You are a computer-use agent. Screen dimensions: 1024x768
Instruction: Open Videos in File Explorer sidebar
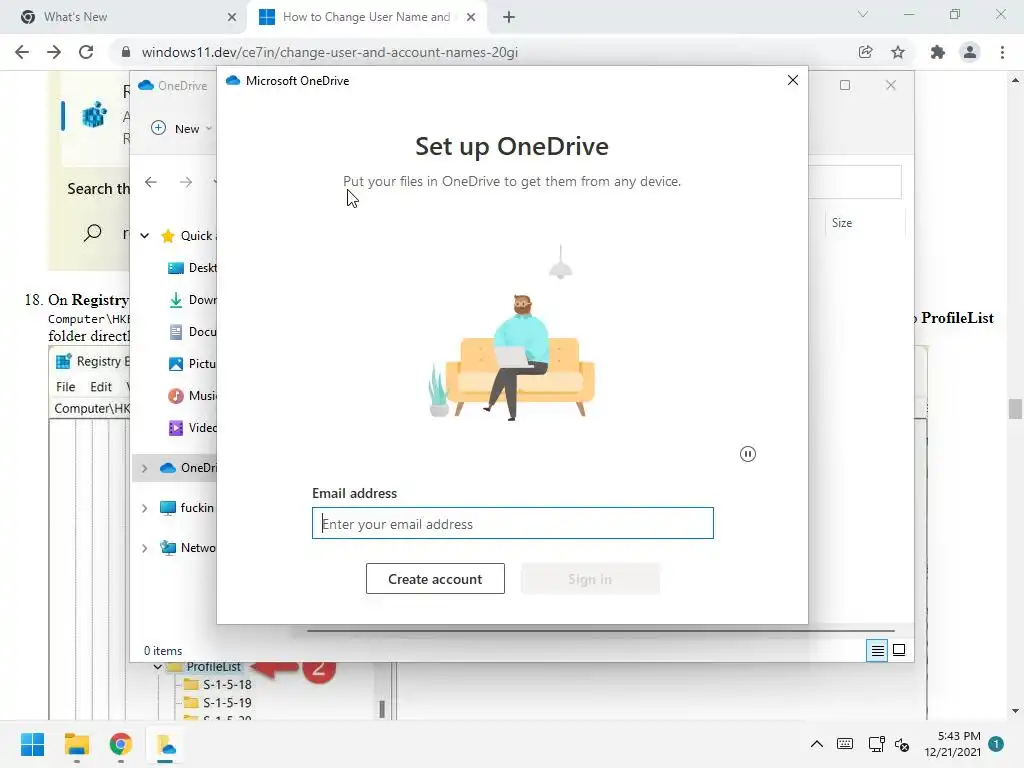tap(192, 428)
